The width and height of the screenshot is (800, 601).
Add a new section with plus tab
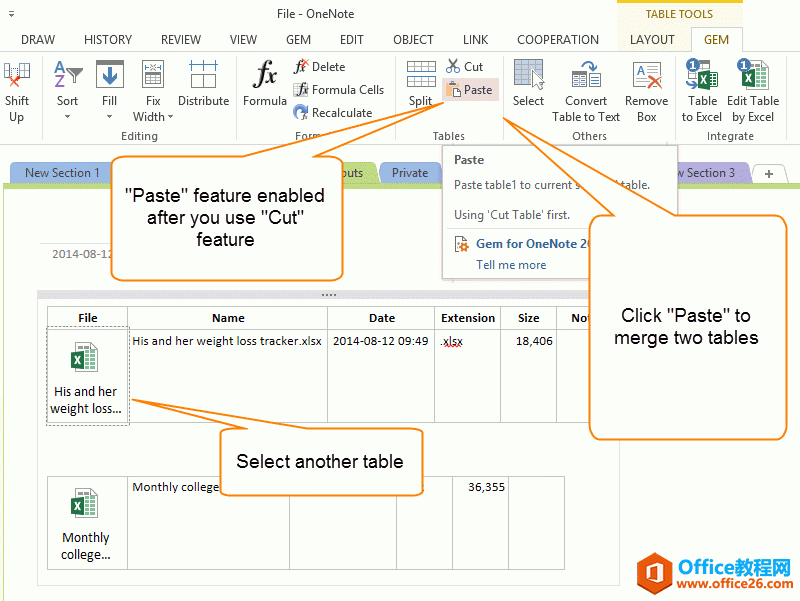coord(768,173)
